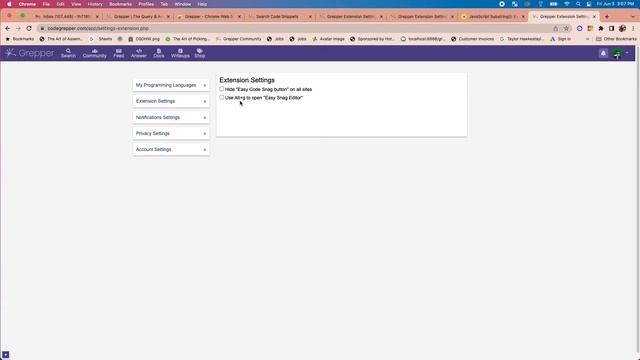Image resolution: width=640 pixels, height=360 pixels.
Task: Bookmark this page with star icon
Action: click(566, 29)
